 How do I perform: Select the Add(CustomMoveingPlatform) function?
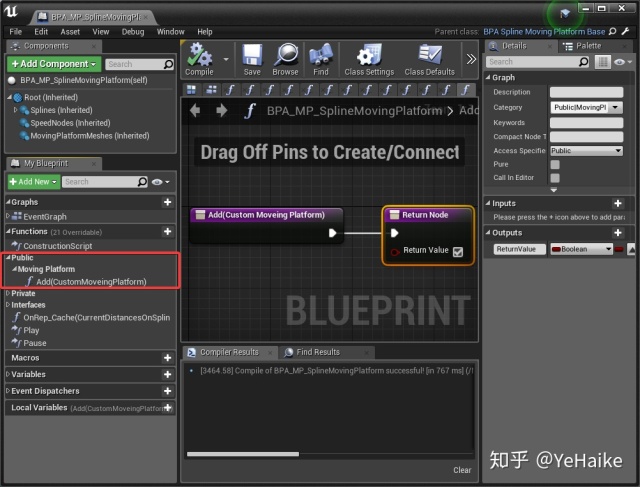[91, 282]
